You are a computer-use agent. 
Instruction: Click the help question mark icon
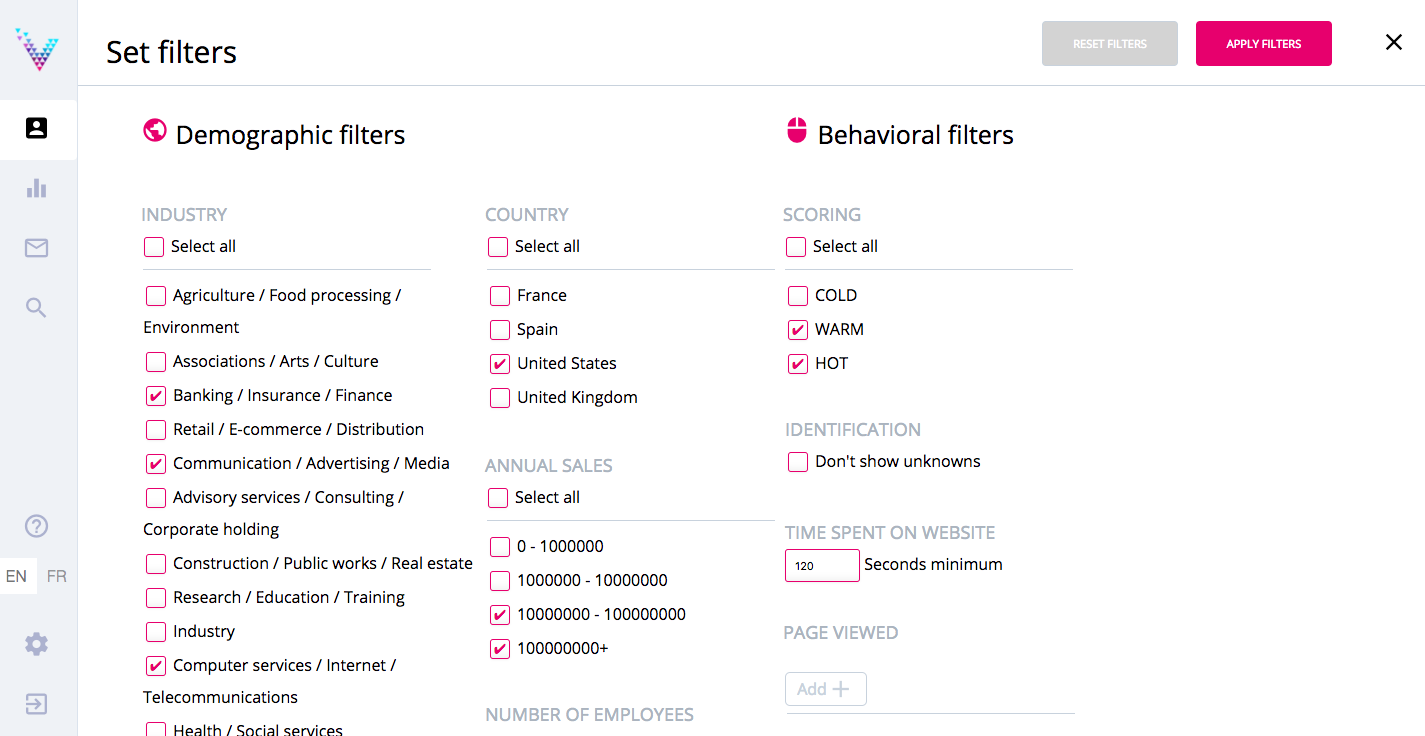[37, 526]
